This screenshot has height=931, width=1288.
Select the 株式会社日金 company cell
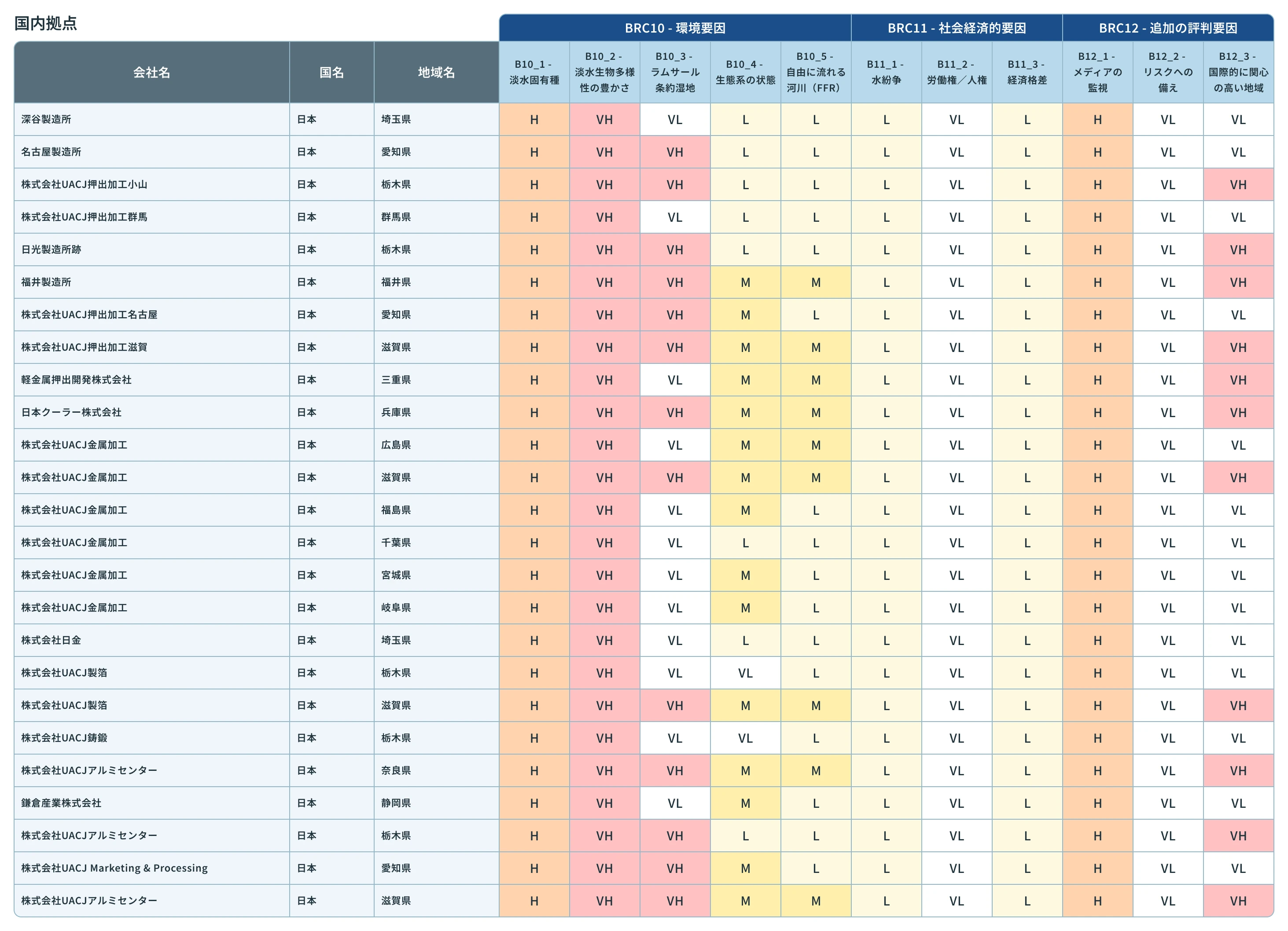[x=151, y=640]
